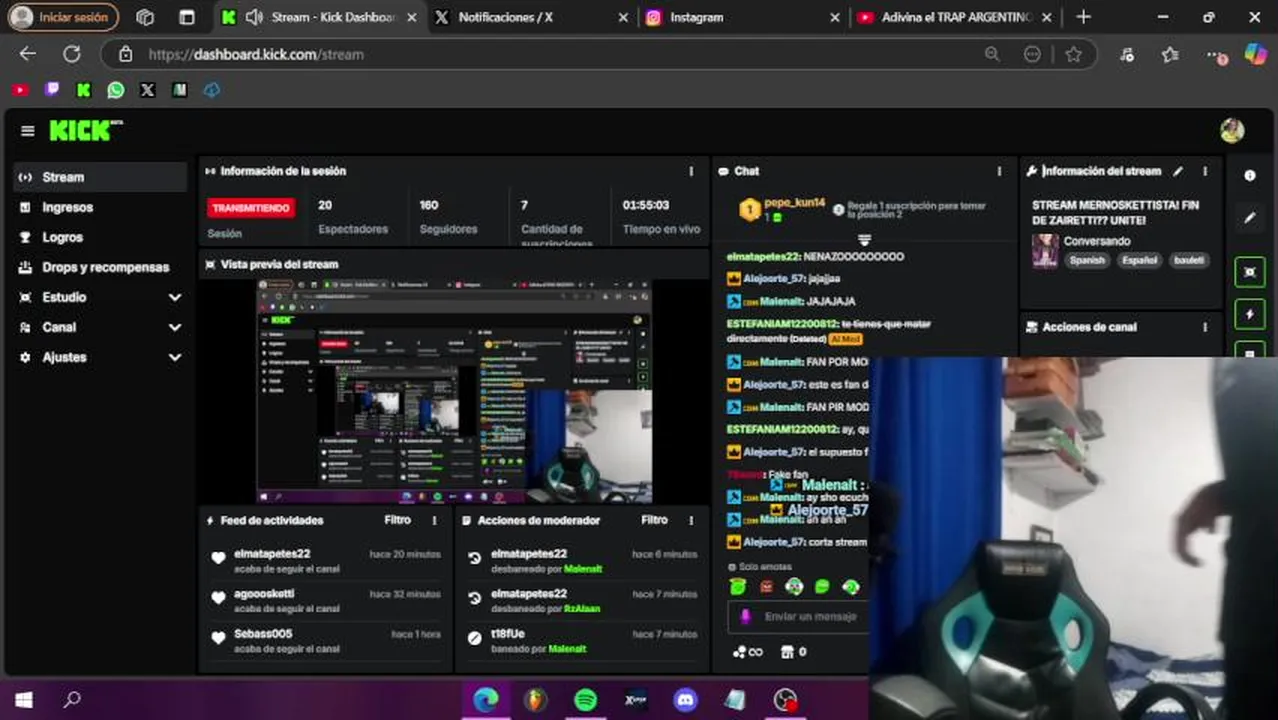Click the Conversando category thumbnail

click(1045, 251)
